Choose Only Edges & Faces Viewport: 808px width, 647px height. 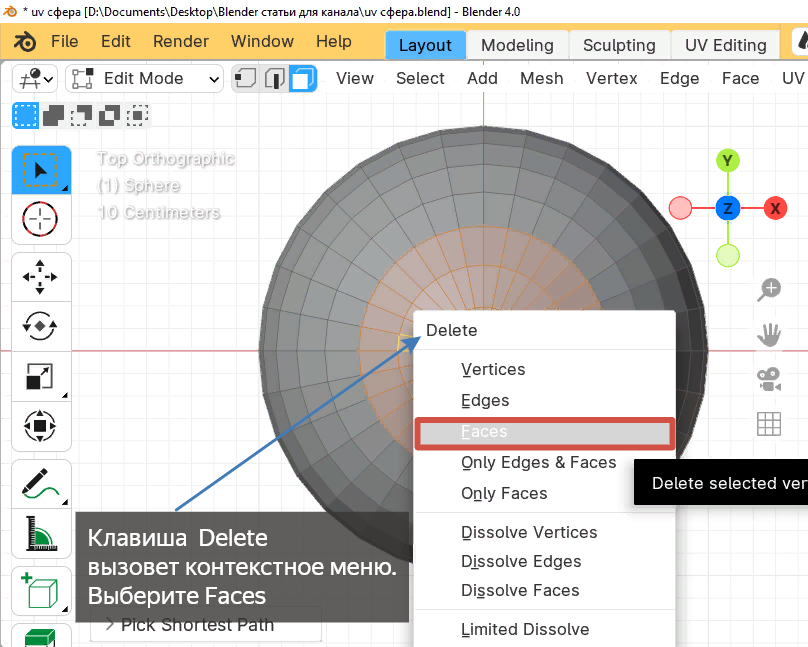click(545, 463)
